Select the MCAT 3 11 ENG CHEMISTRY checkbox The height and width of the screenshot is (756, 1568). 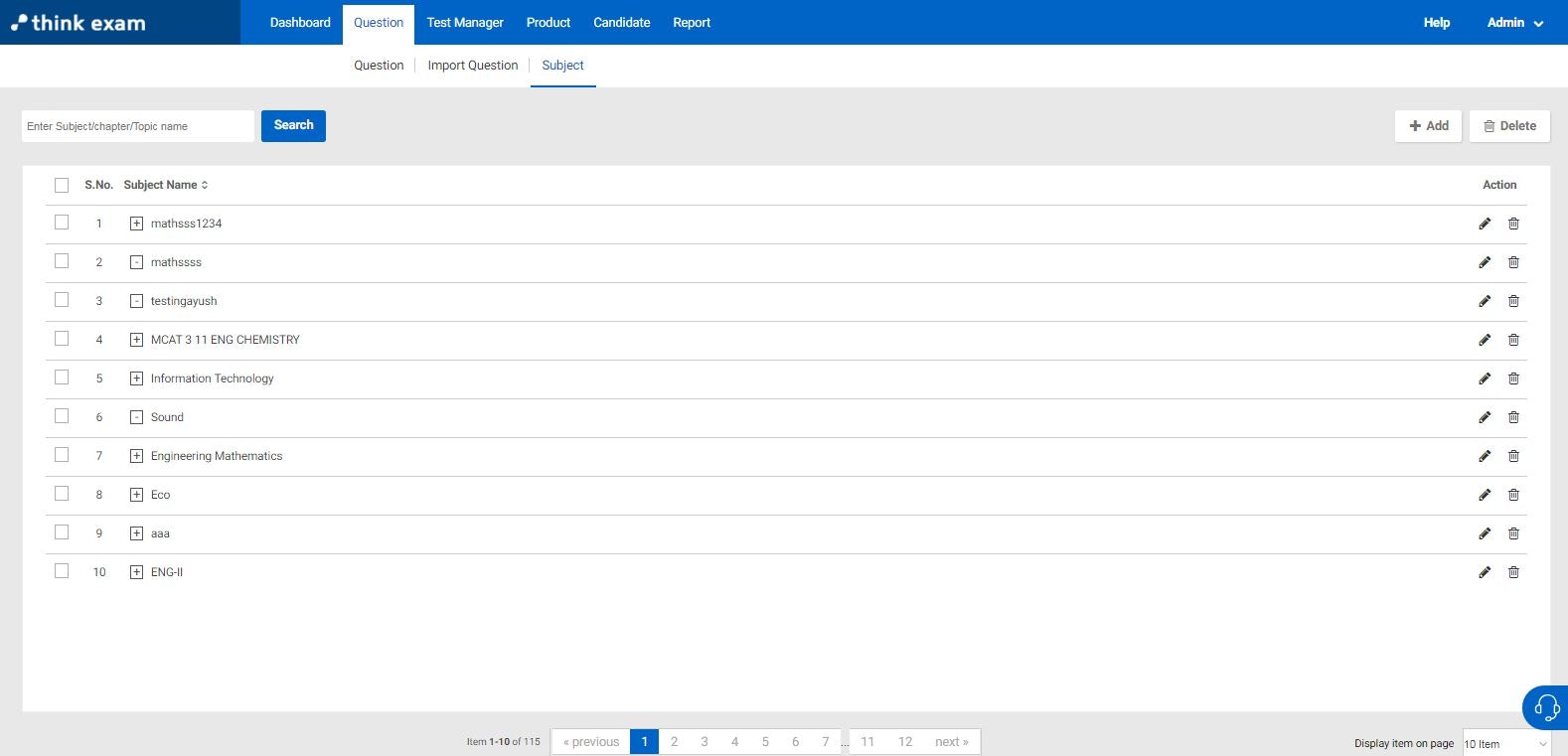(62, 339)
